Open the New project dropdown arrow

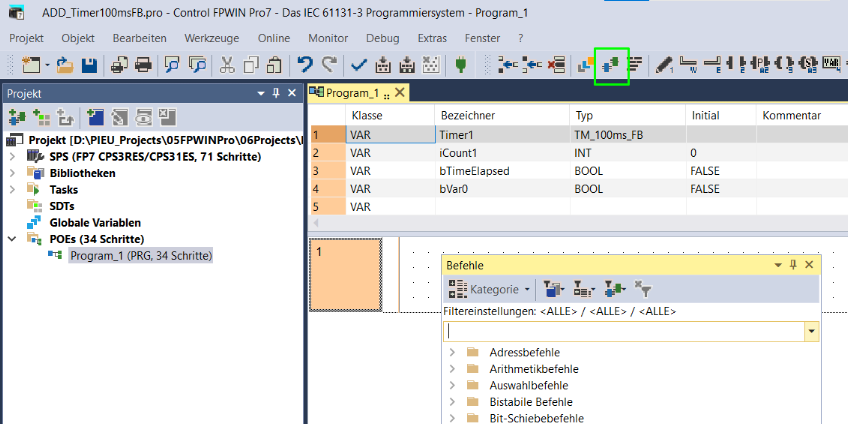pyautogui.click(x=47, y=65)
